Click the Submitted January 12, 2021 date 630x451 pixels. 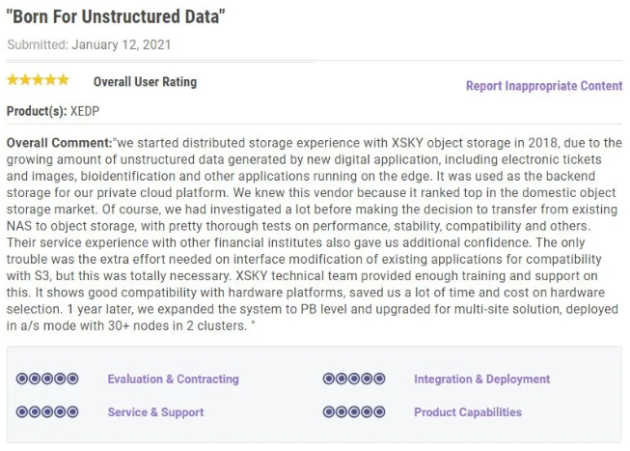89,45
